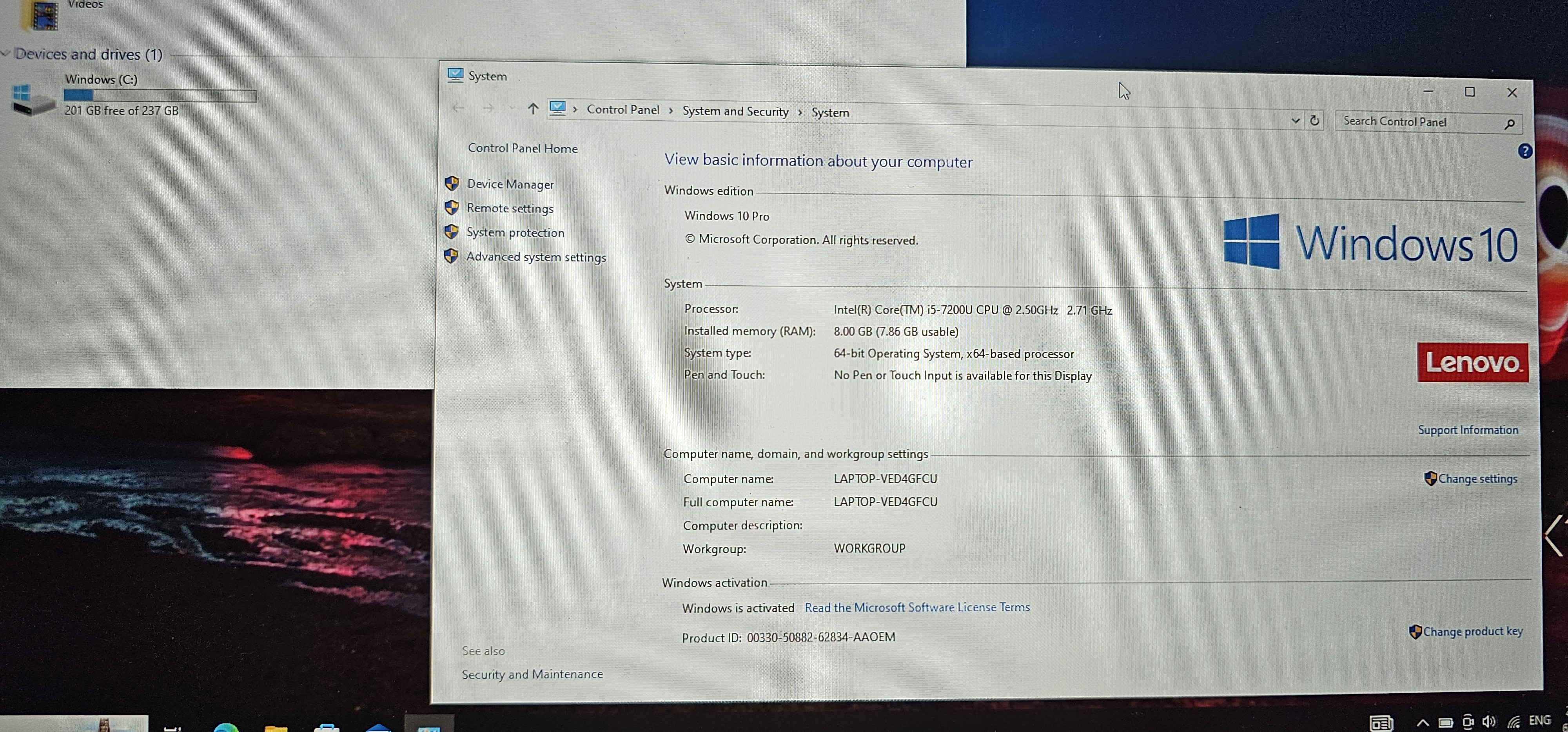
Task: Expand chevron before Control Panel breadcrumb
Action: [x=575, y=110]
